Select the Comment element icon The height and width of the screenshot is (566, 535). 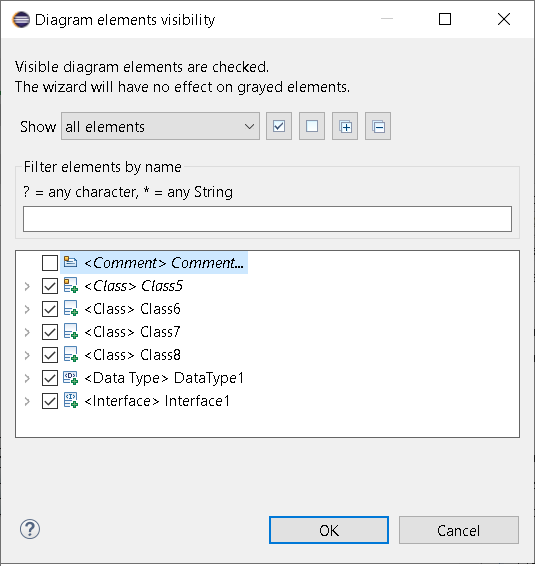(x=70, y=262)
